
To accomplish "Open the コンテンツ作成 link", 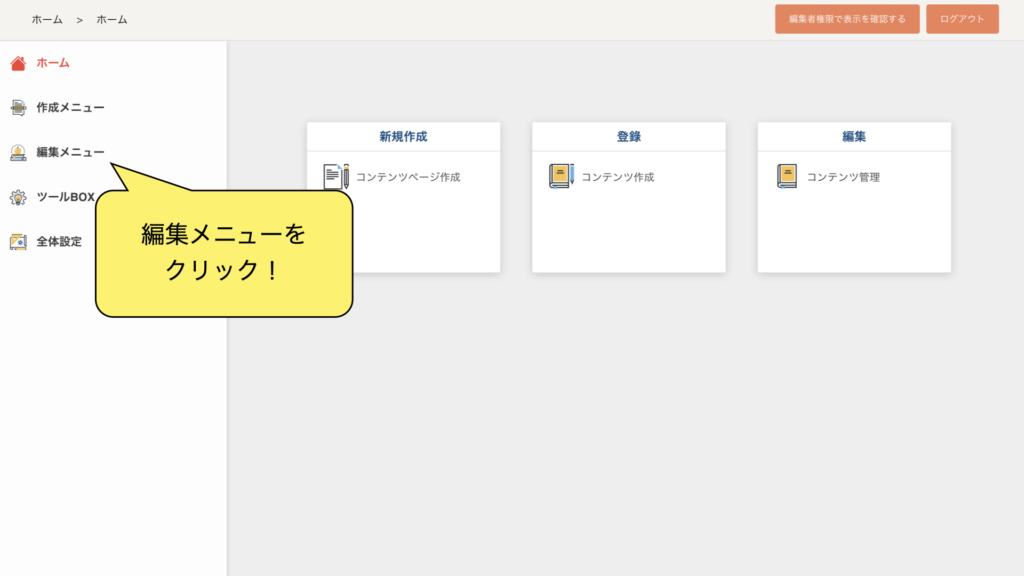I will click(617, 177).
